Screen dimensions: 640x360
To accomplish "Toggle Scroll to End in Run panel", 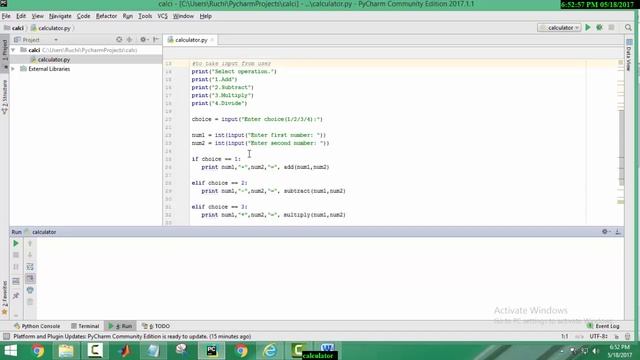I will [30, 279].
